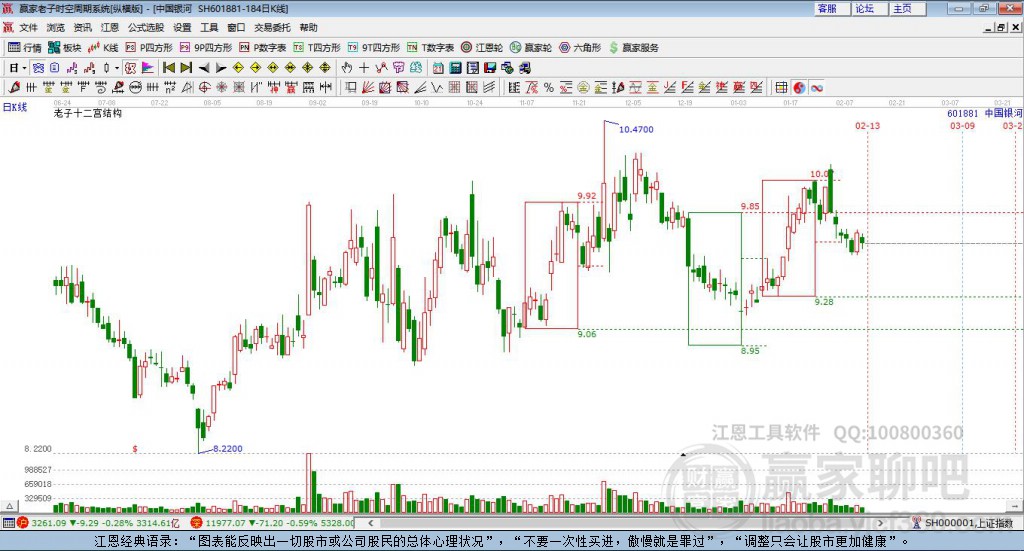Open the 资讯 menu
This screenshot has height=551, width=1024.
[82, 27]
